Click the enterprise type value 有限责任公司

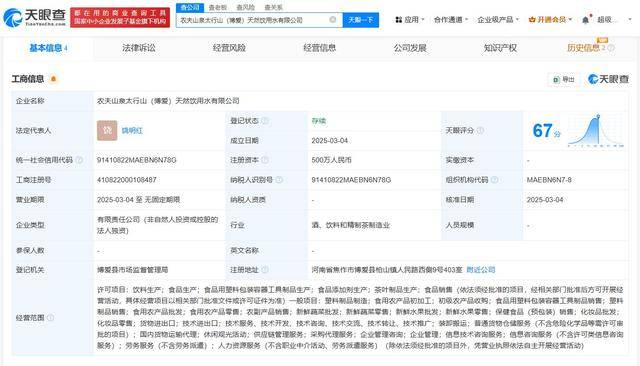coord(158,225)
